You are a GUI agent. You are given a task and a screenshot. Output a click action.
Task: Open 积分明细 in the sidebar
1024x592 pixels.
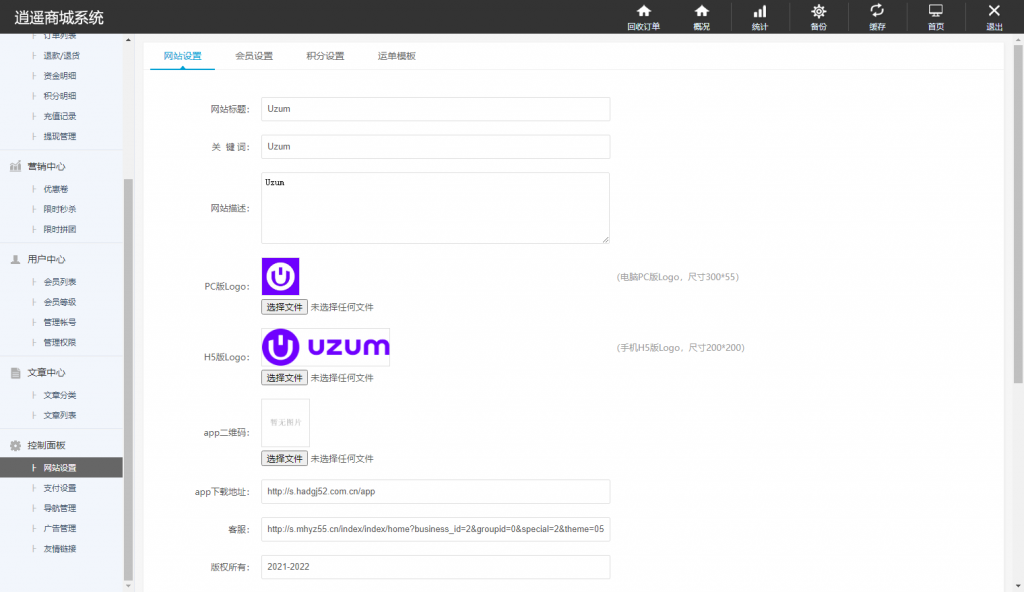[x=60, y=96]
